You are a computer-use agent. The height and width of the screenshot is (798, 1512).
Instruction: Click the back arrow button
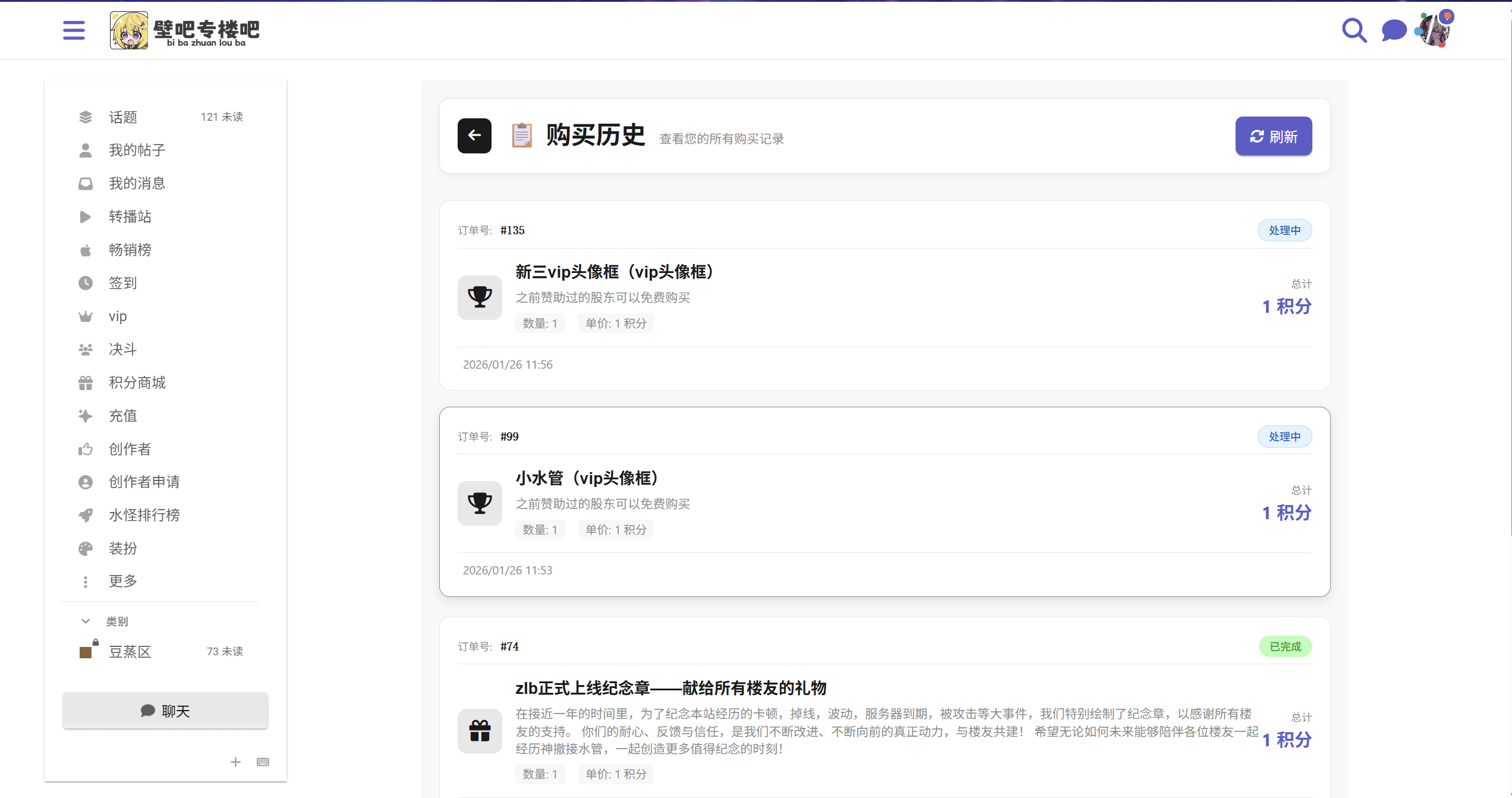click(474, 136)
